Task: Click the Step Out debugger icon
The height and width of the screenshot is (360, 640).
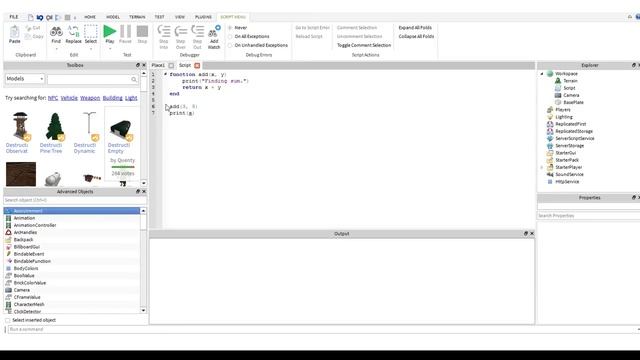Action: pyautogui.click(x=197, y=31)
